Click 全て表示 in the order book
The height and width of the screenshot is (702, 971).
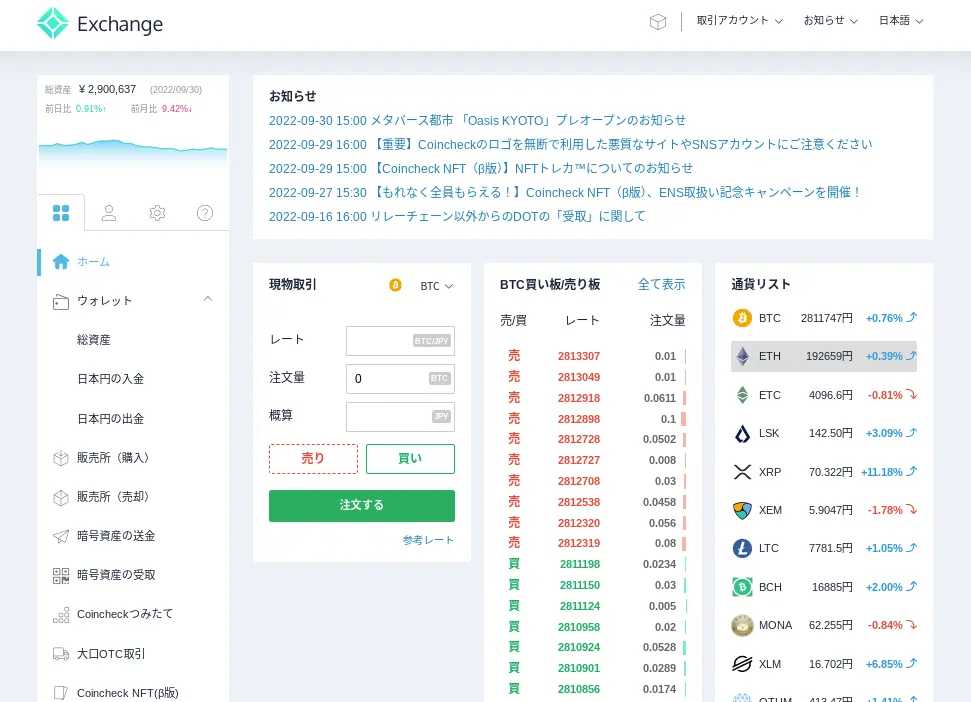pyautogui.click(x=661, y=284)
